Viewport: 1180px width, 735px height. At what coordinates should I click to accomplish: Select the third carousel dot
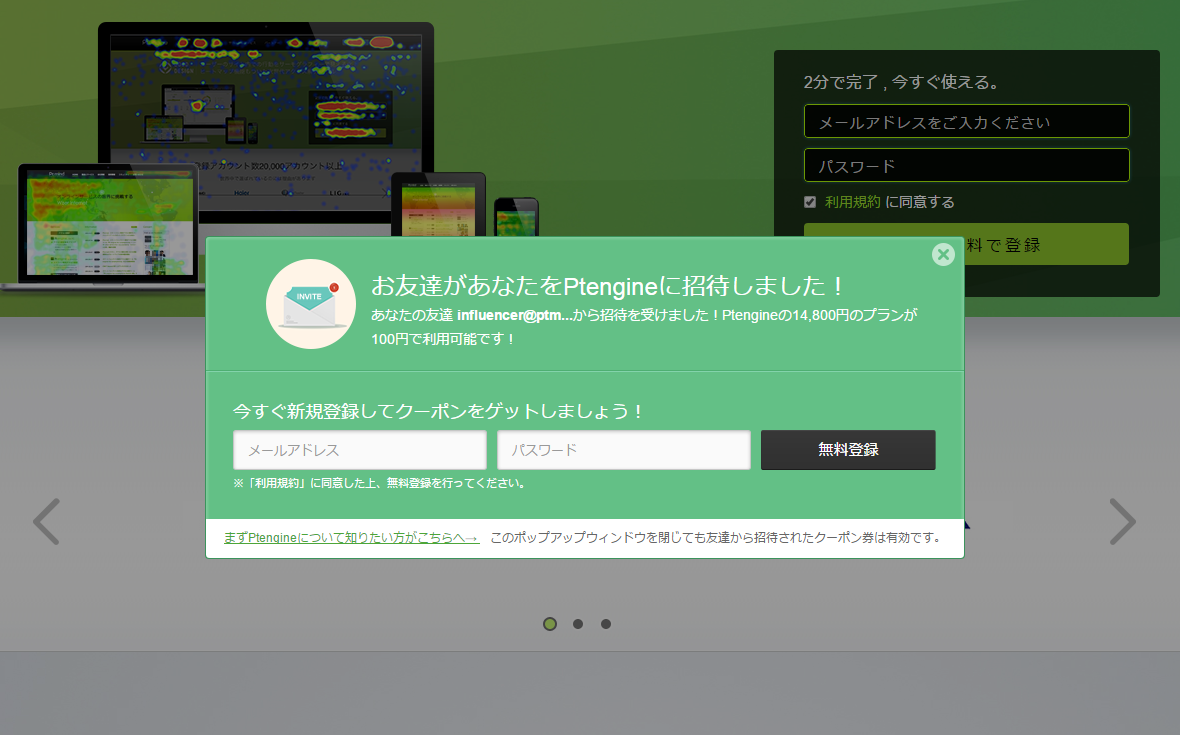point(606,624)
